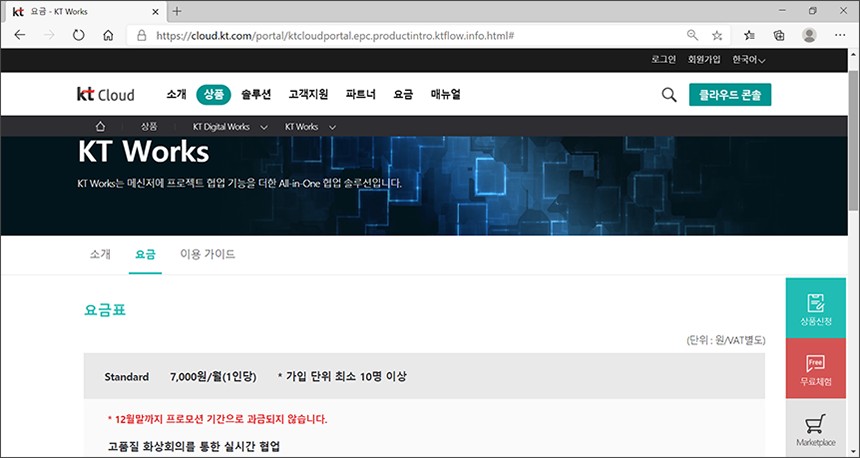
Task: Go to home via breadcrumb house icon
Action: 100,127
